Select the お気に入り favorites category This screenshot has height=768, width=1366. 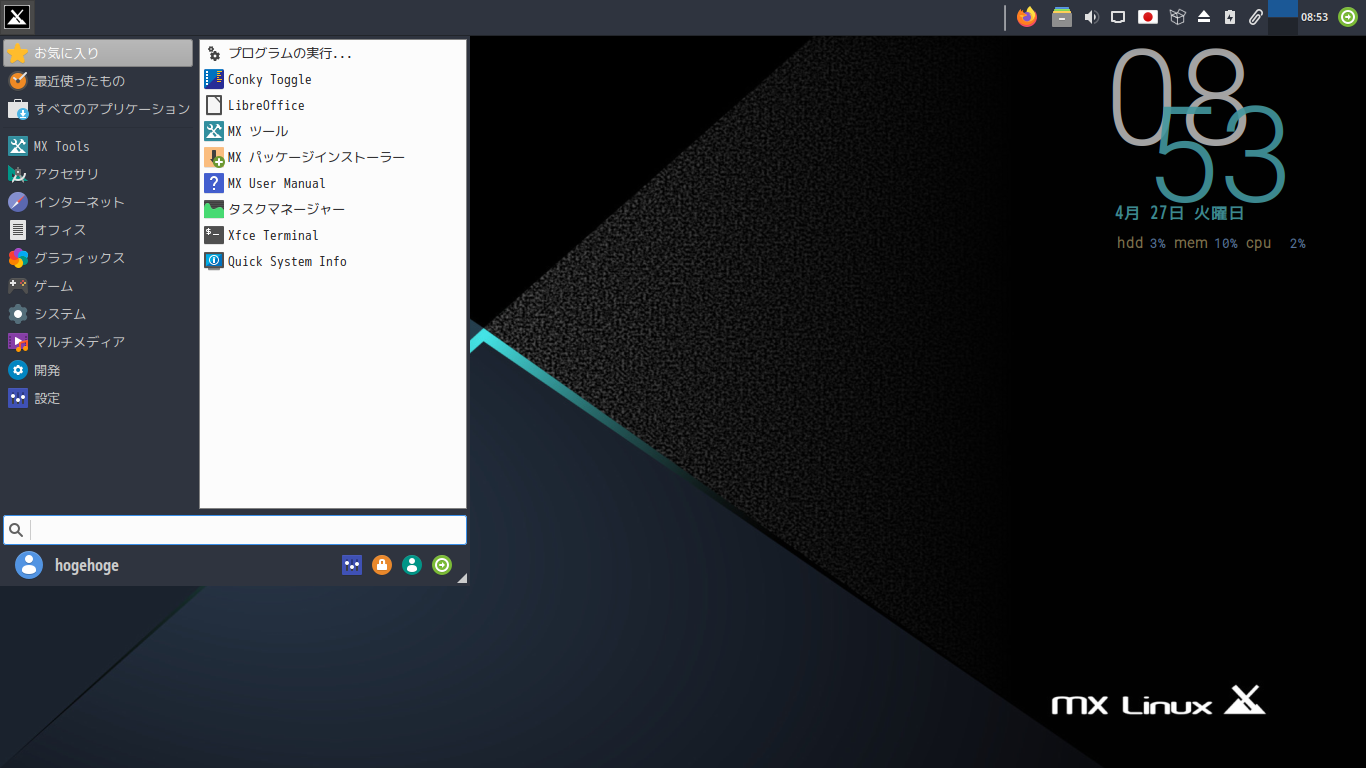98,53
